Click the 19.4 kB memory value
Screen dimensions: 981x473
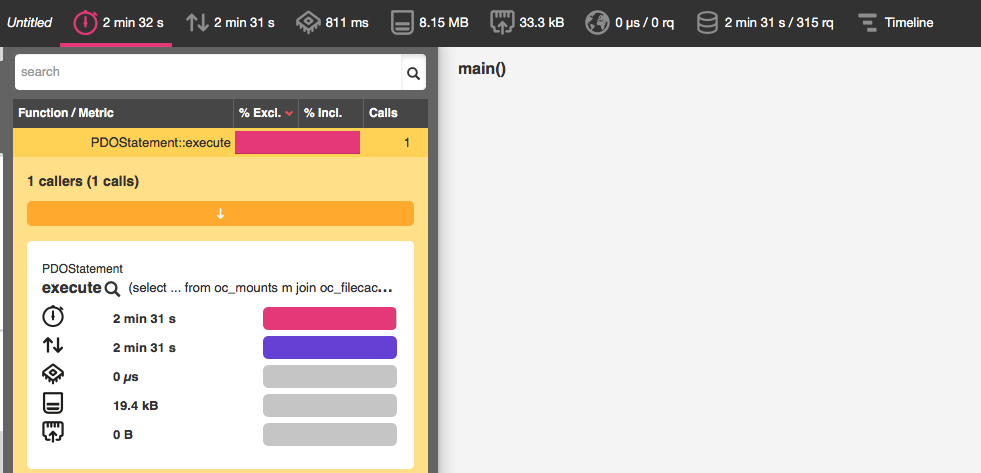click(136, 406)
